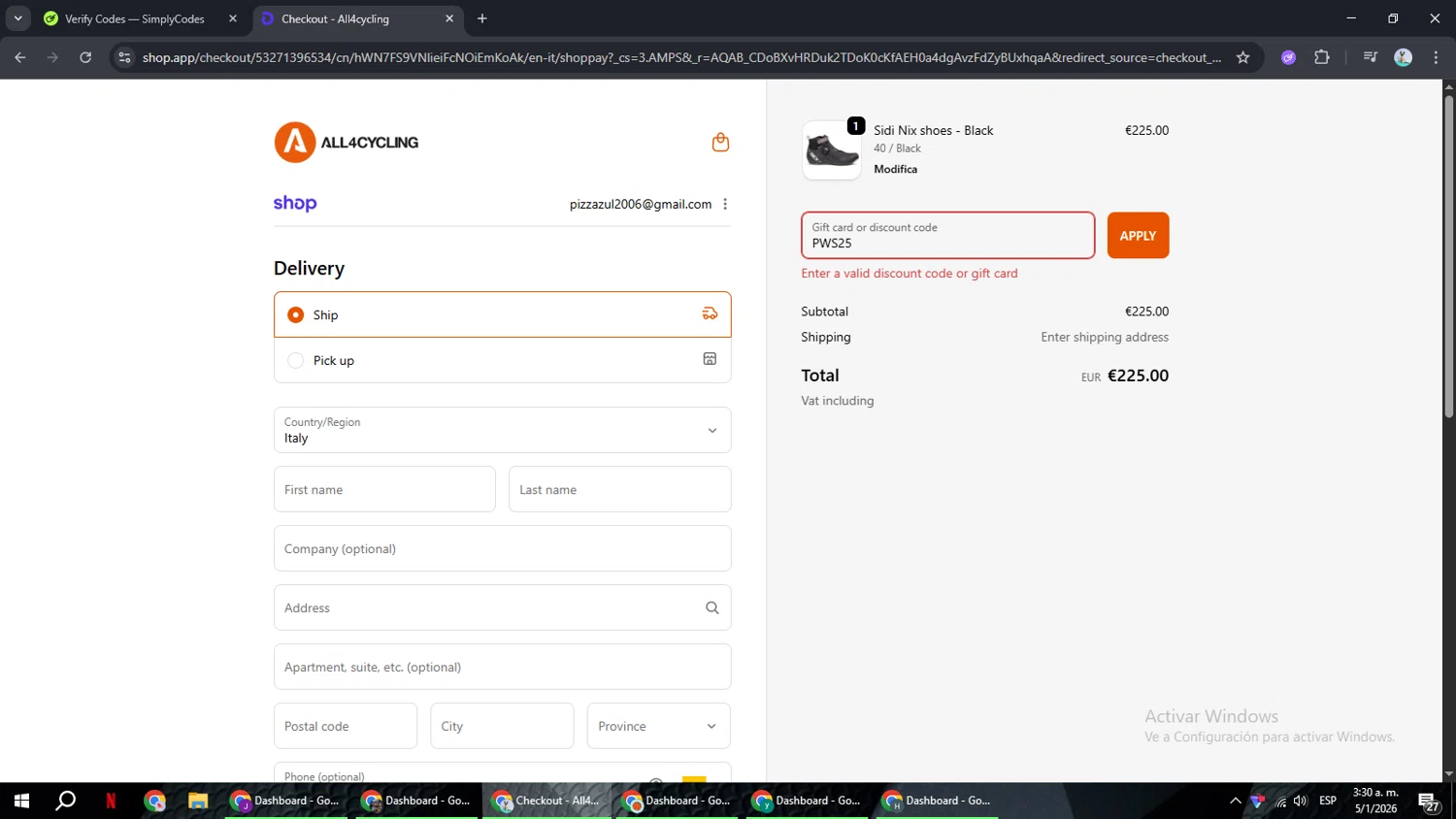
Task: Expand the Province dropdown
Action: point(658,726)
